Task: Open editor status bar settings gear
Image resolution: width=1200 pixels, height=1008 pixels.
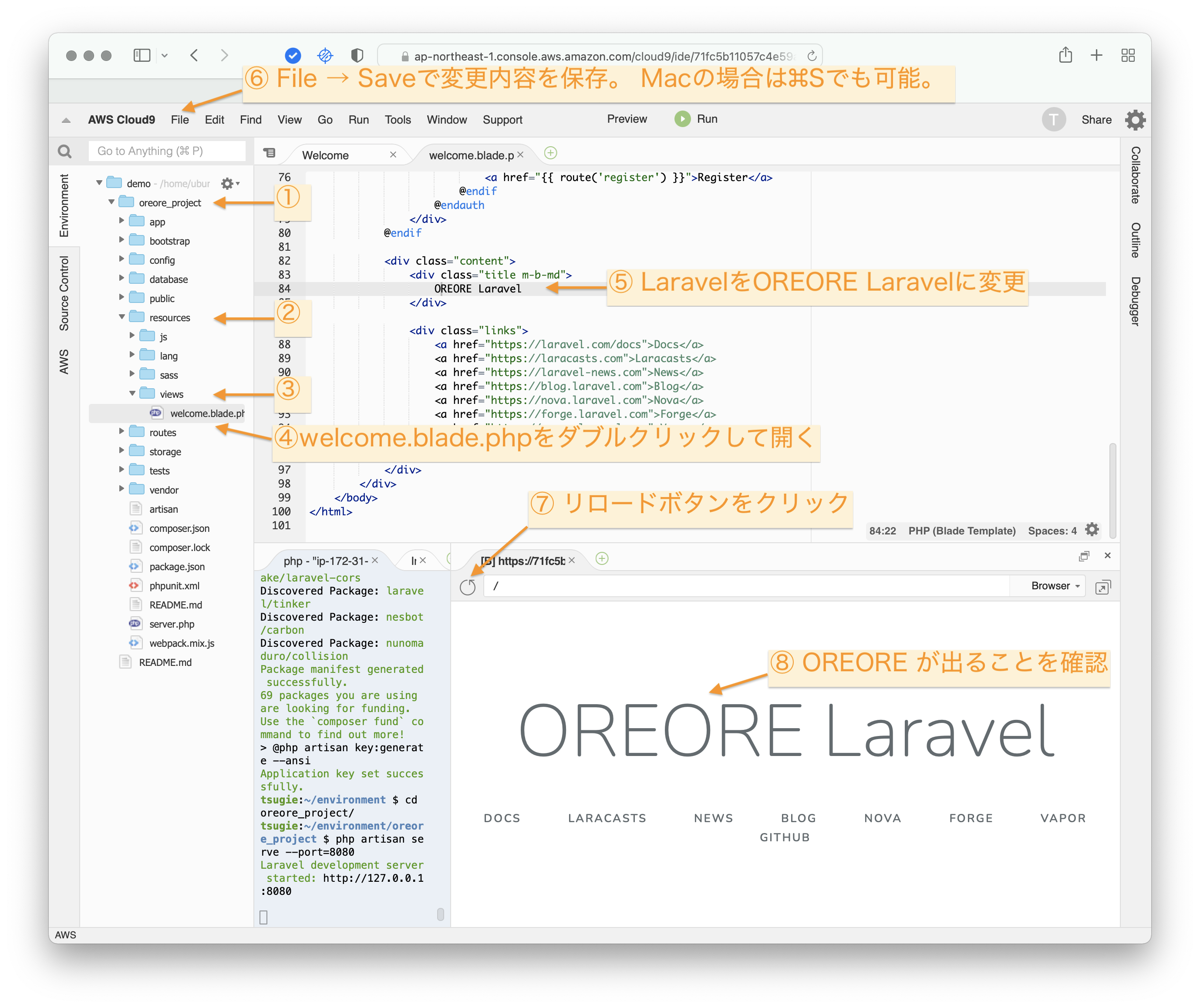Action: coord(1092,530)
